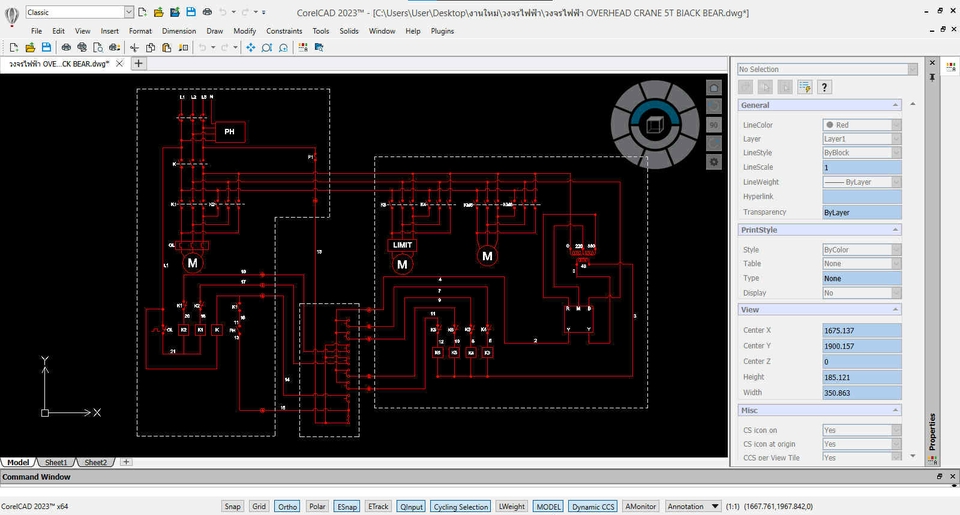The width and height of the screenshot is (960, 515).
Task: Click the LineScale value field
Action: (x=861, y=167)
